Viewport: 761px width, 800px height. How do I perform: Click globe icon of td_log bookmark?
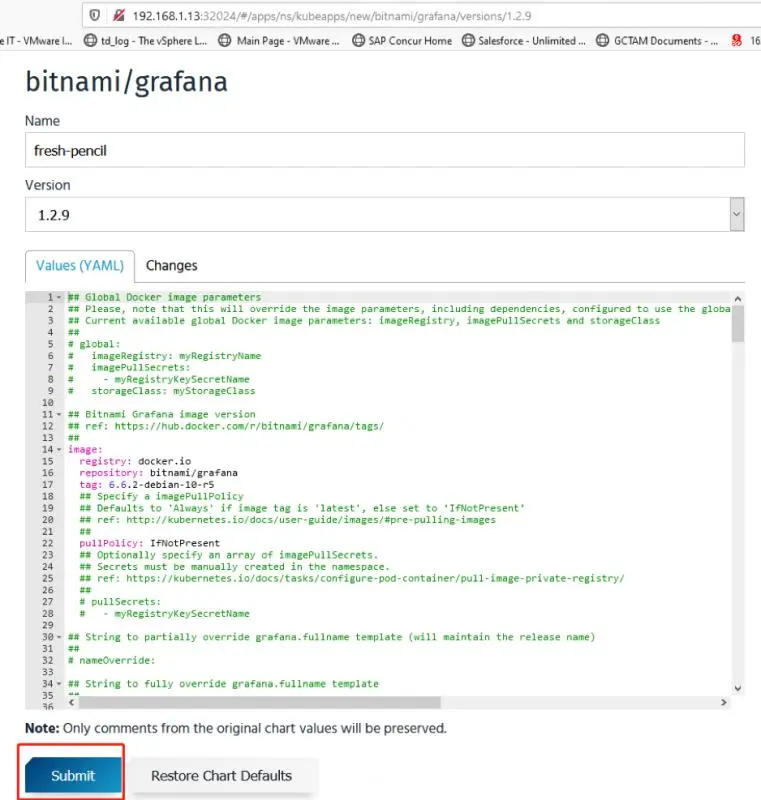point(90,40)
